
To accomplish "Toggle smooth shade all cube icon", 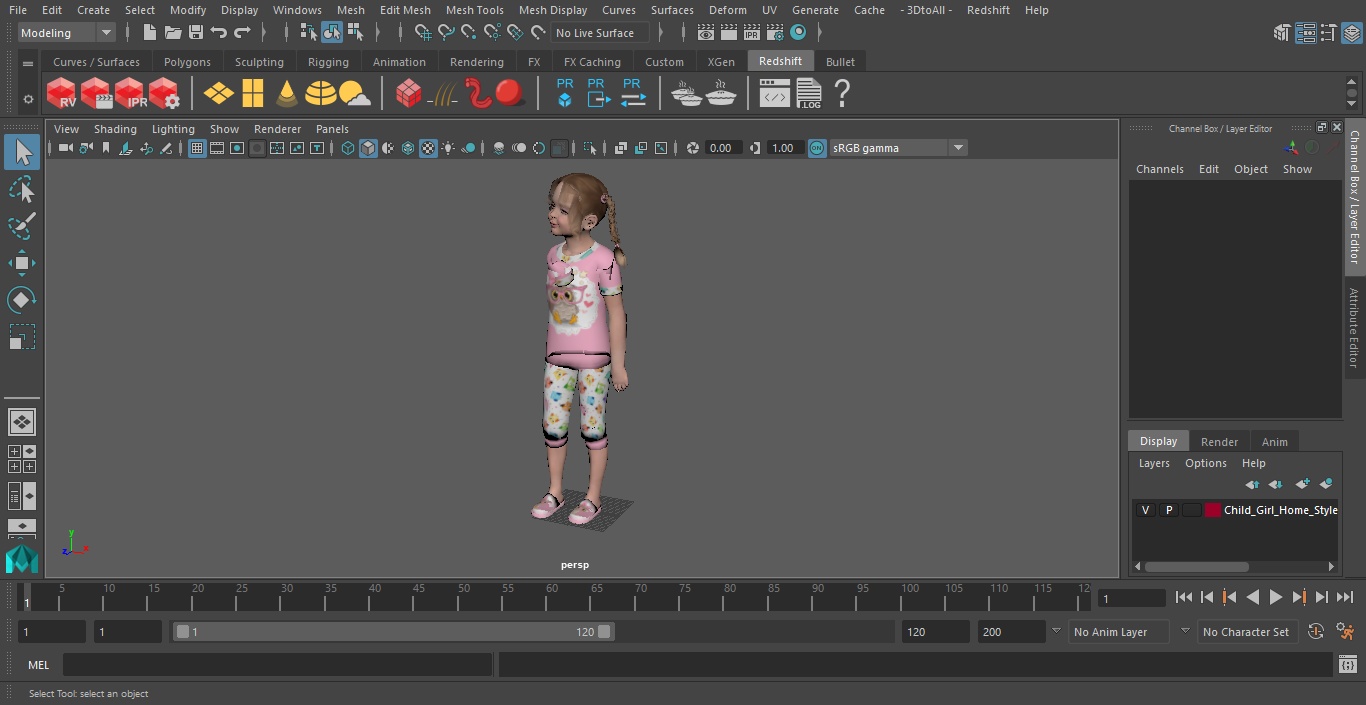I will click(368, 148).
